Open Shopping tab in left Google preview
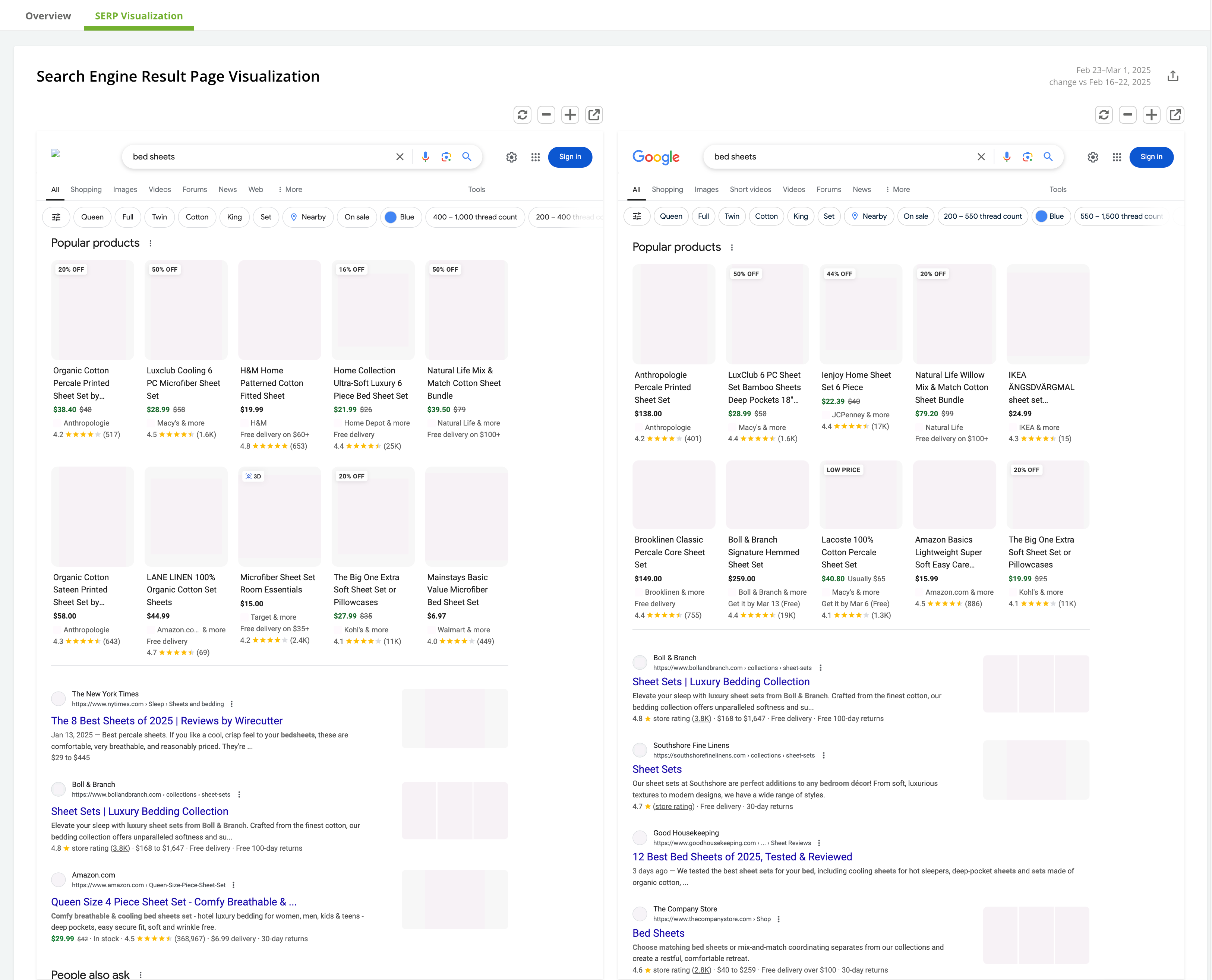Viewport: 1212px width, 980px height. click(86, 190)
